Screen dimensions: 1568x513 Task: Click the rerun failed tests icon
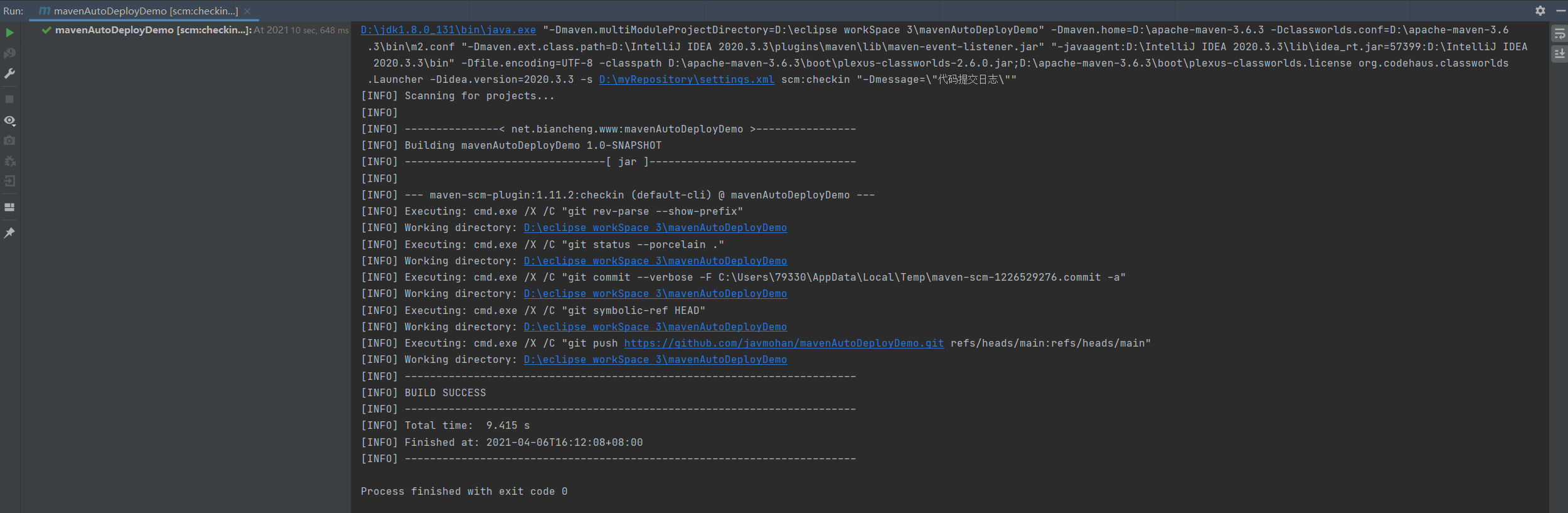9,53
